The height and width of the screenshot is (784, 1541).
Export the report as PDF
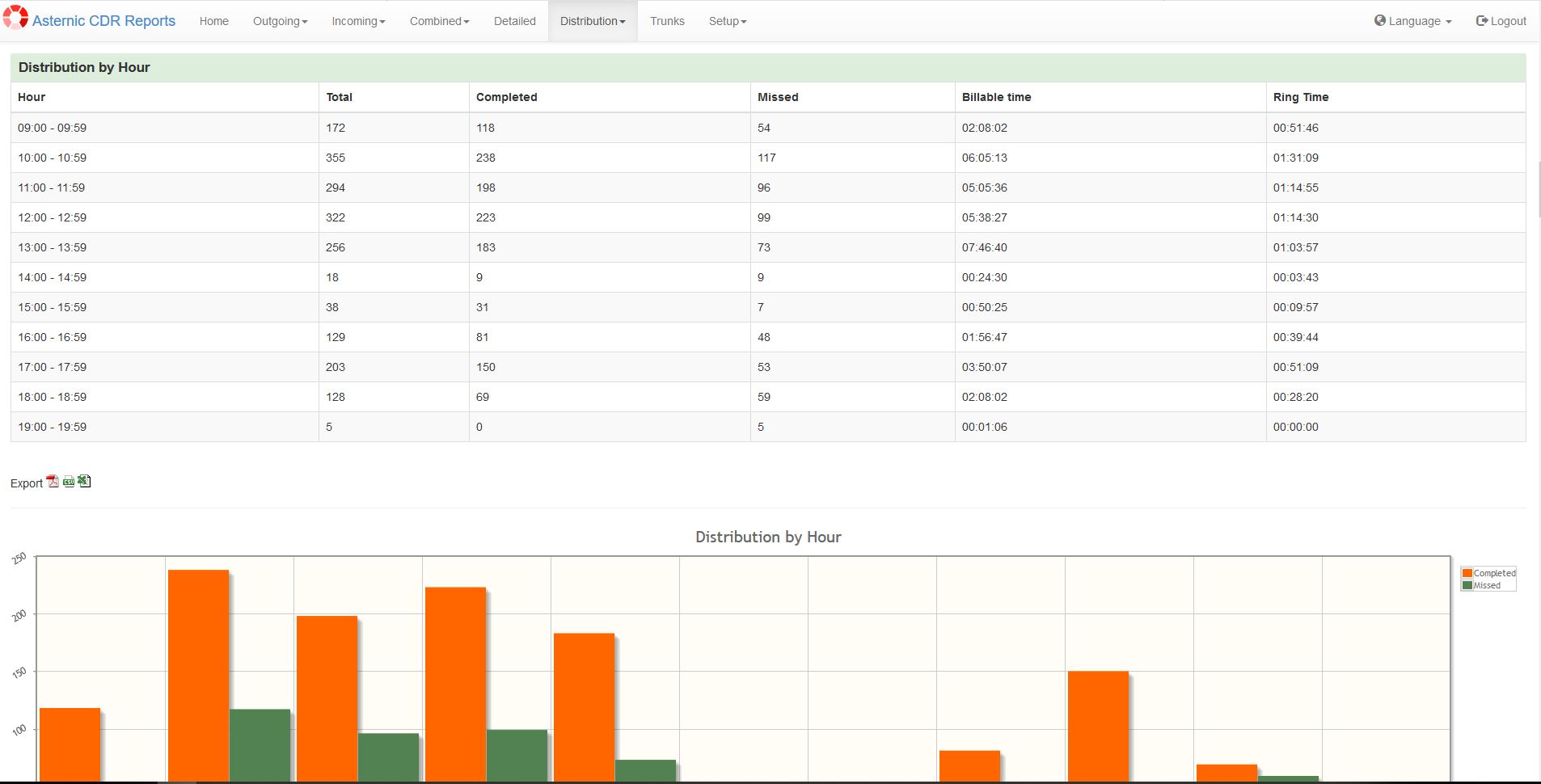53,482
